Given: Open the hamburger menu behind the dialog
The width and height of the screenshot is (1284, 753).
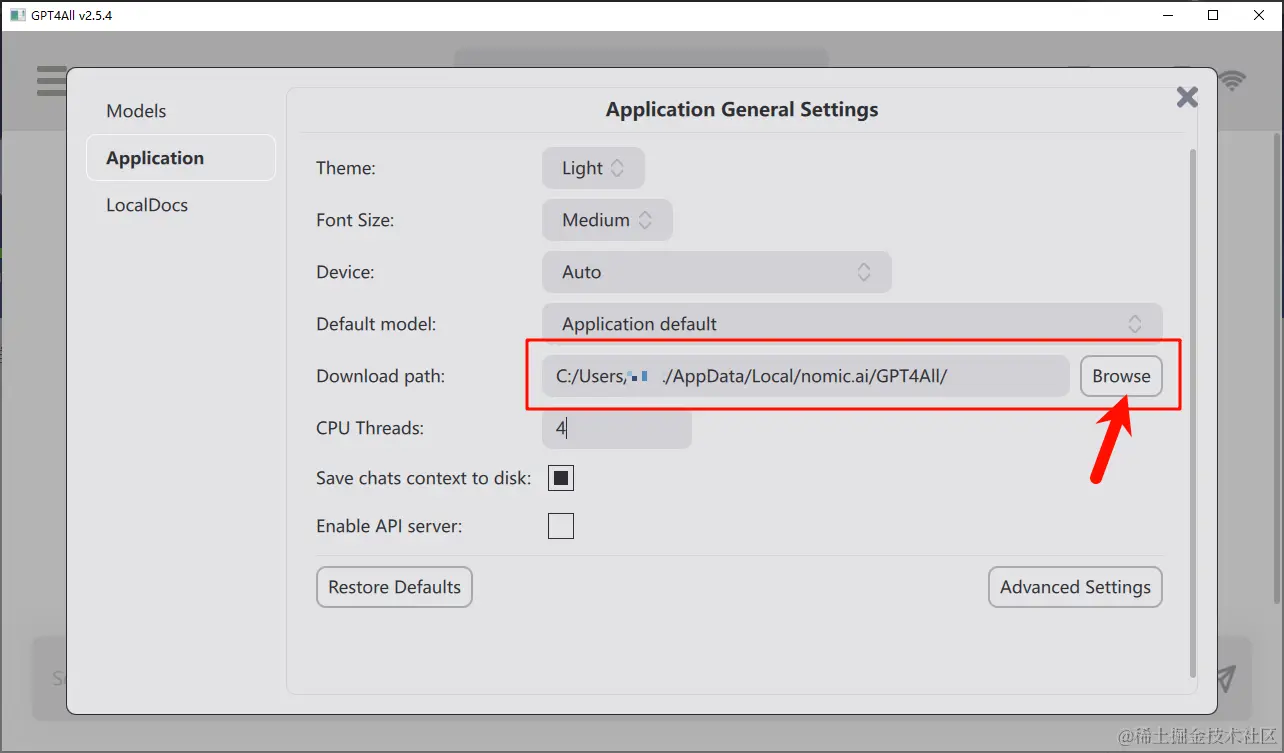Looking at the screenshot, I should click(51, 81).
